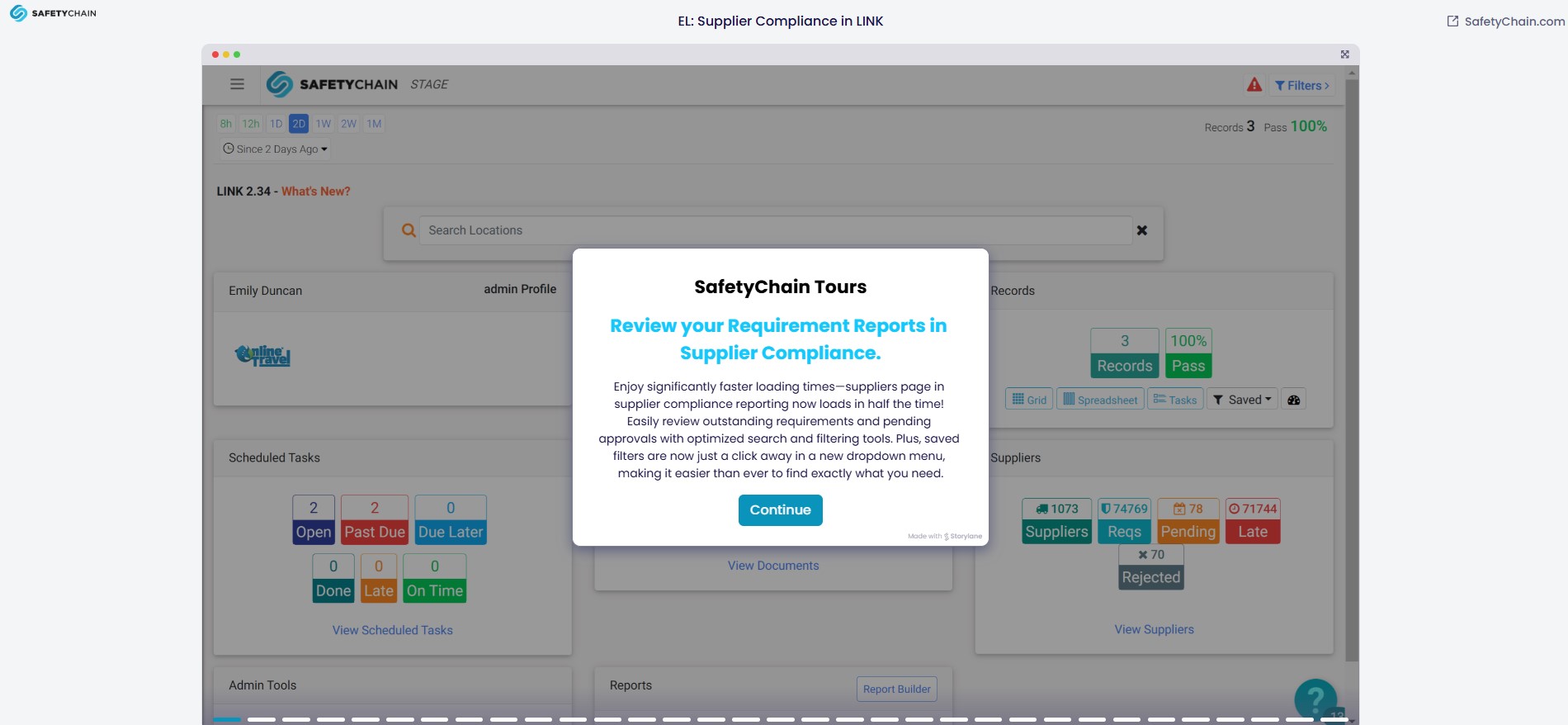
Task: Open the help question mark bubble
Action: [1315, 699]
